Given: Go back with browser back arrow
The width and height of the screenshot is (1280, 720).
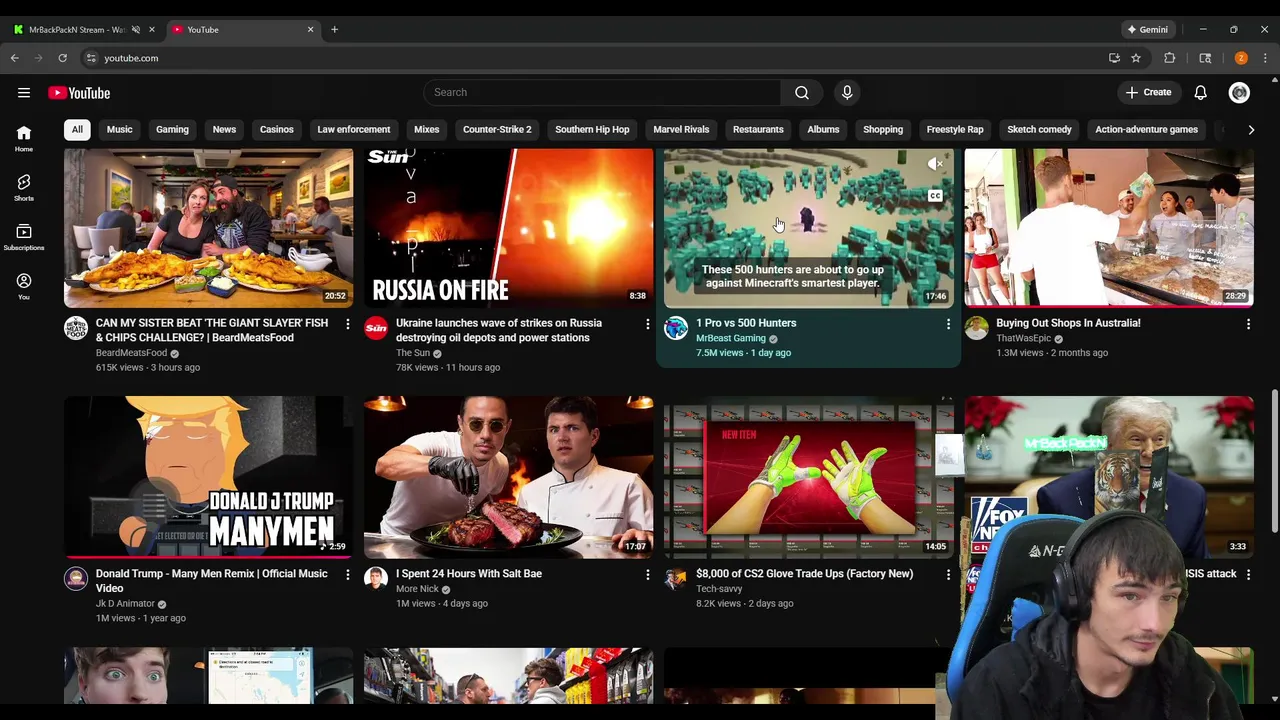Looking at the screenshot, I should 15,58.
